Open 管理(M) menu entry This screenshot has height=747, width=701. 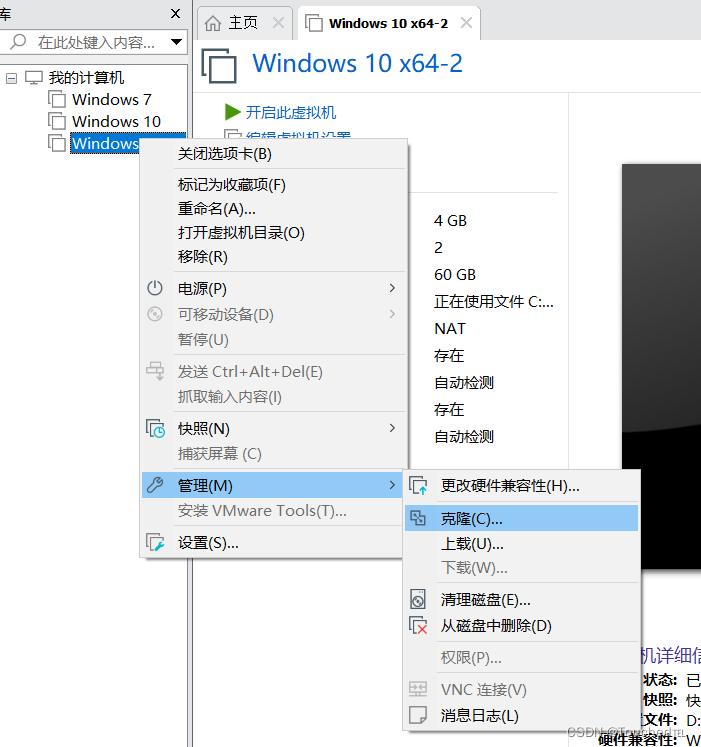[272, 485]
